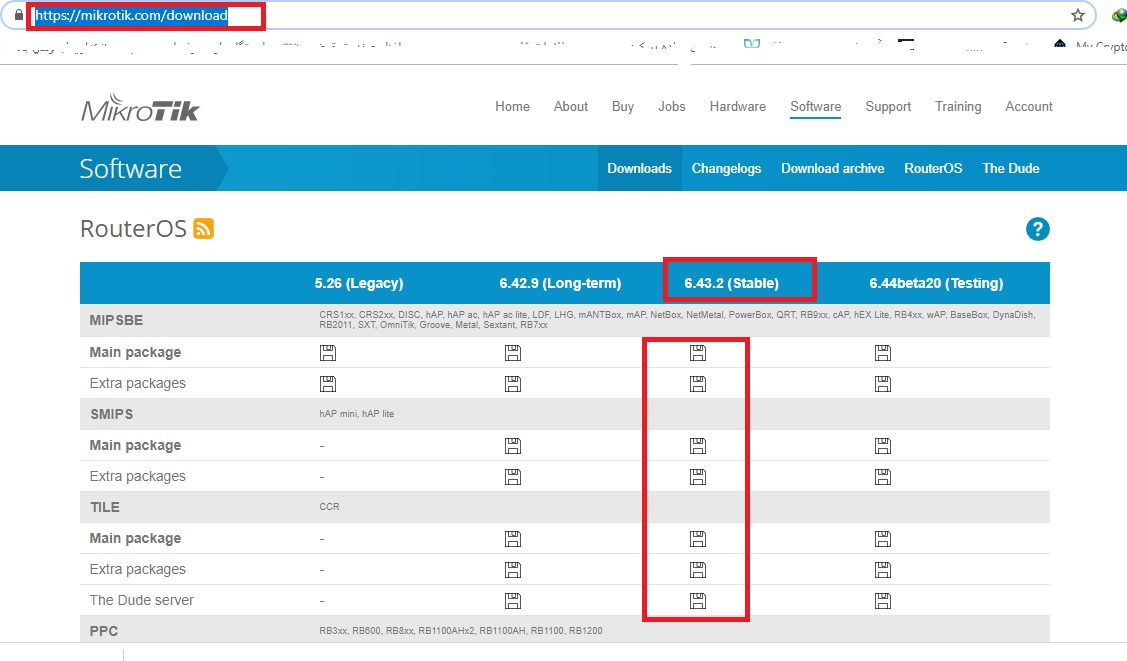Select the Downloads tab
Screen dimensions: 1127x661
(640, 168)
